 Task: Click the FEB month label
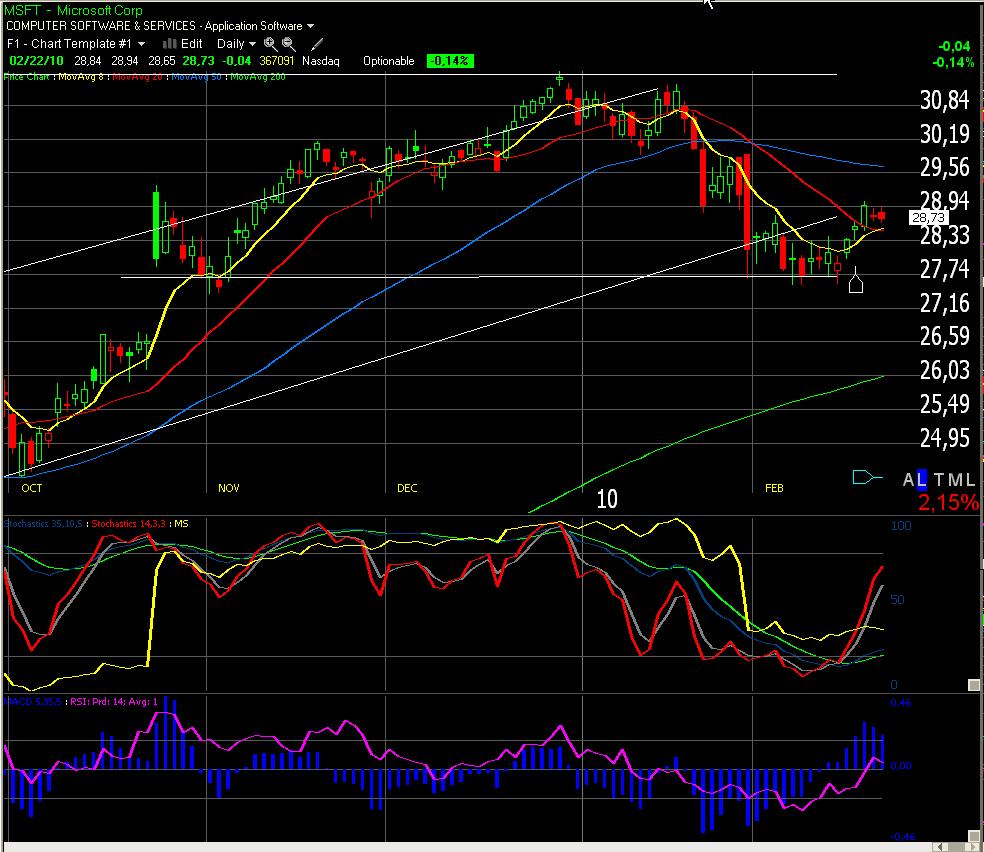[774, 488]
